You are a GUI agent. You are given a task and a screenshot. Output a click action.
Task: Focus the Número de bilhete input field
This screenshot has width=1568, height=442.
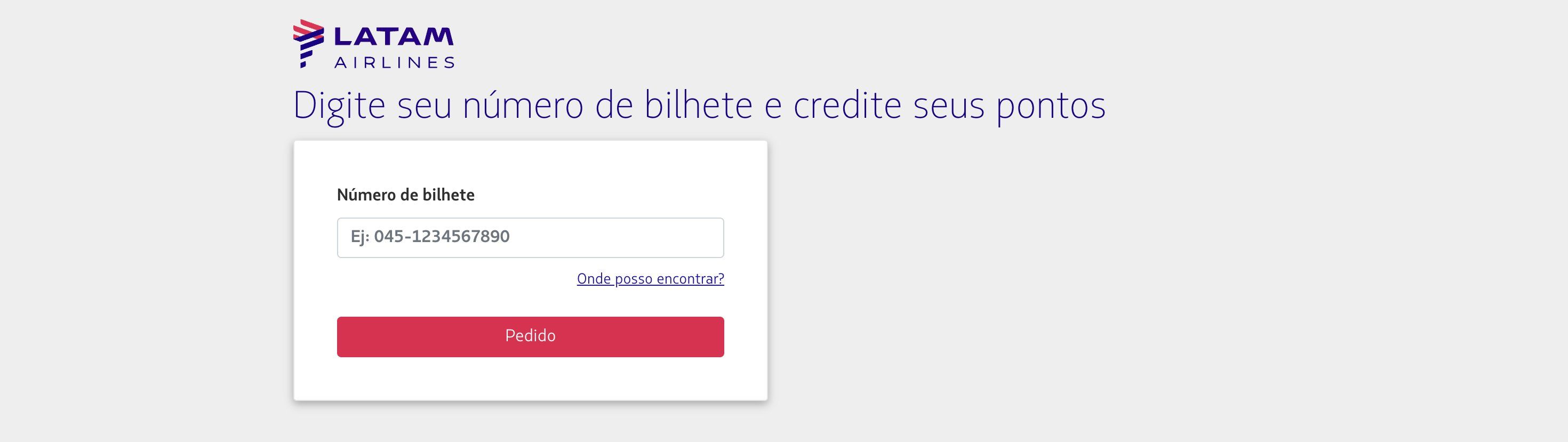(530, 237)
